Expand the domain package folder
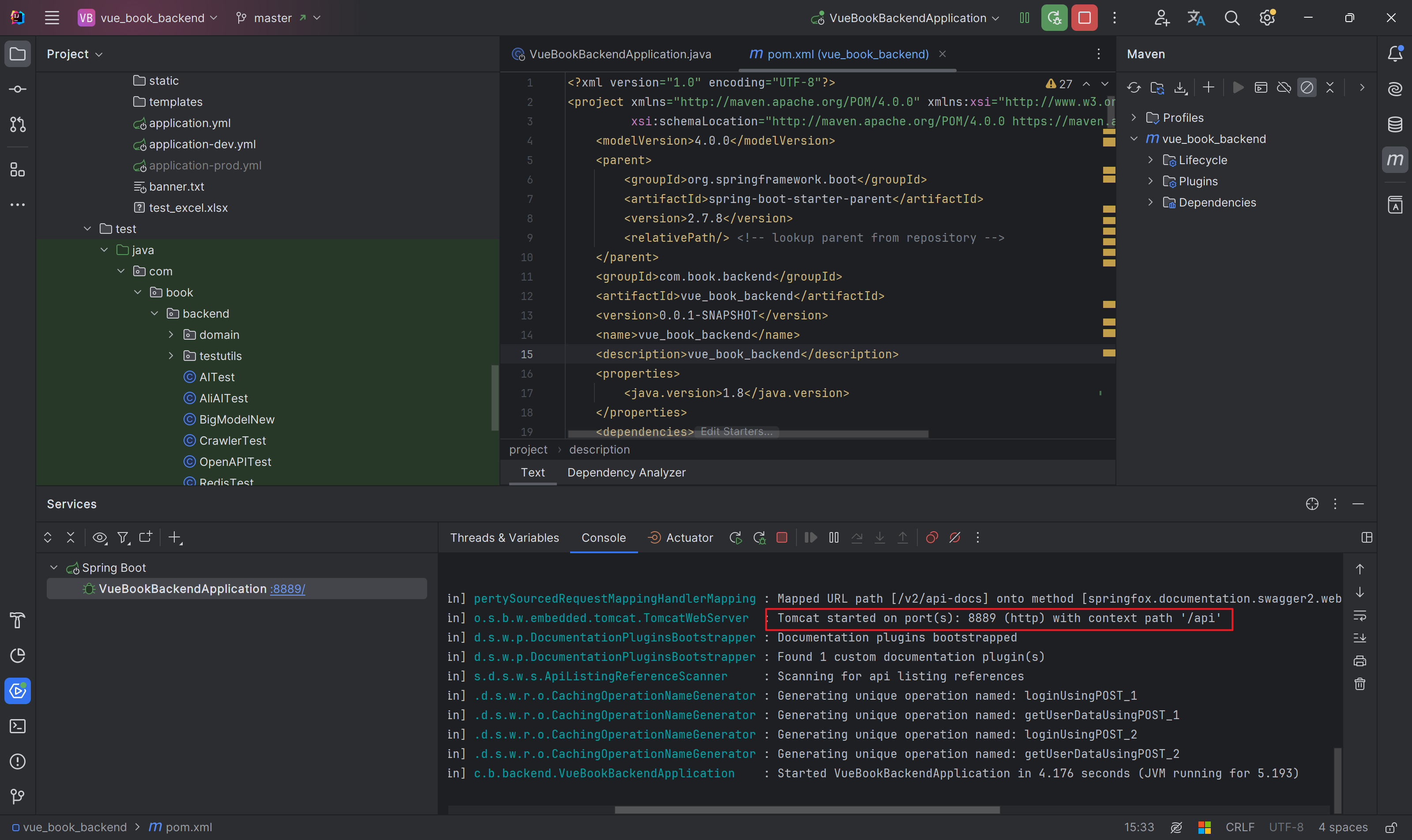This screenshot has height=840, width=1412. pyautogui.click(x=171, y=334)
